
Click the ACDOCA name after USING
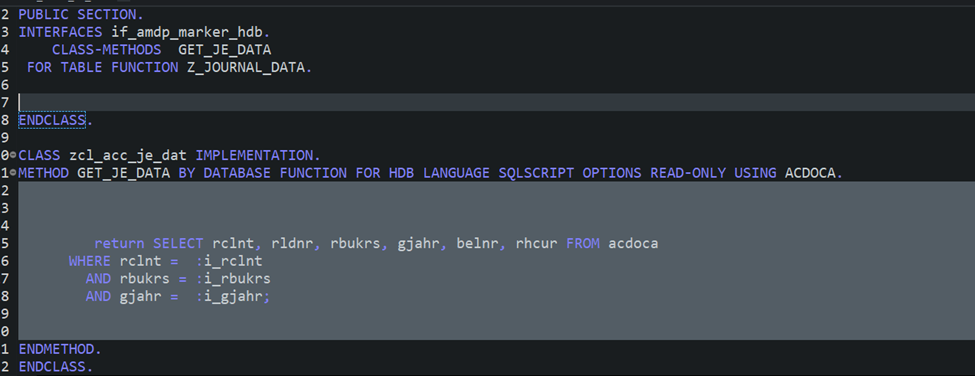click(x=810, y=173)
